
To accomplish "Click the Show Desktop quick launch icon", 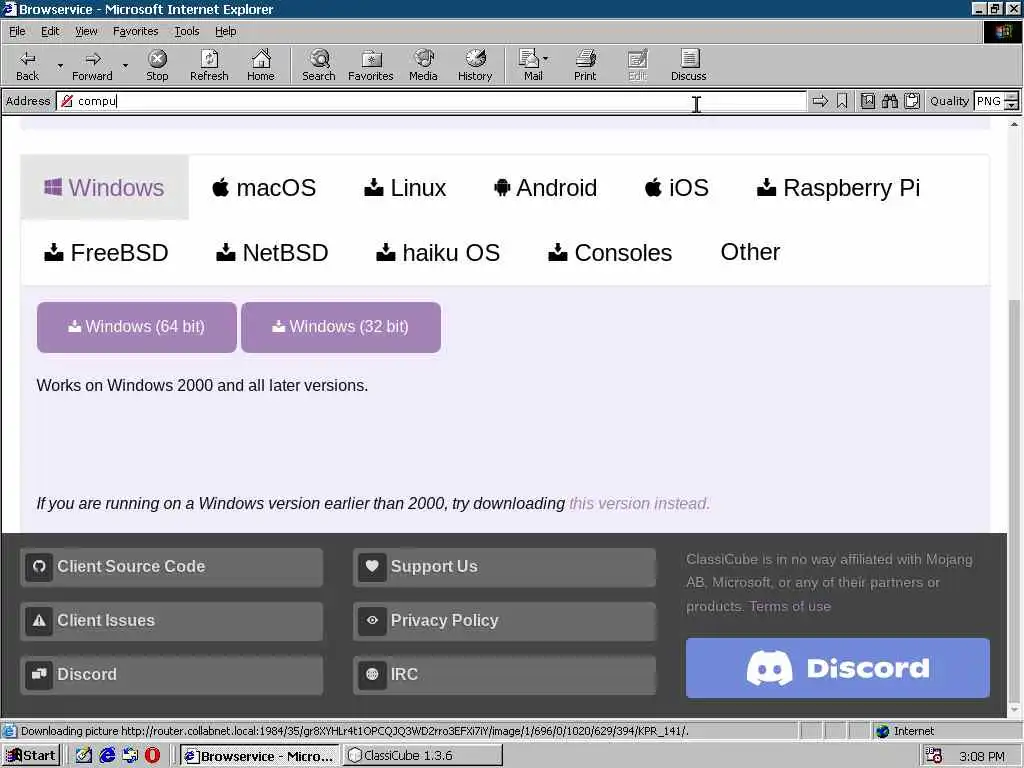I will 84,756.
